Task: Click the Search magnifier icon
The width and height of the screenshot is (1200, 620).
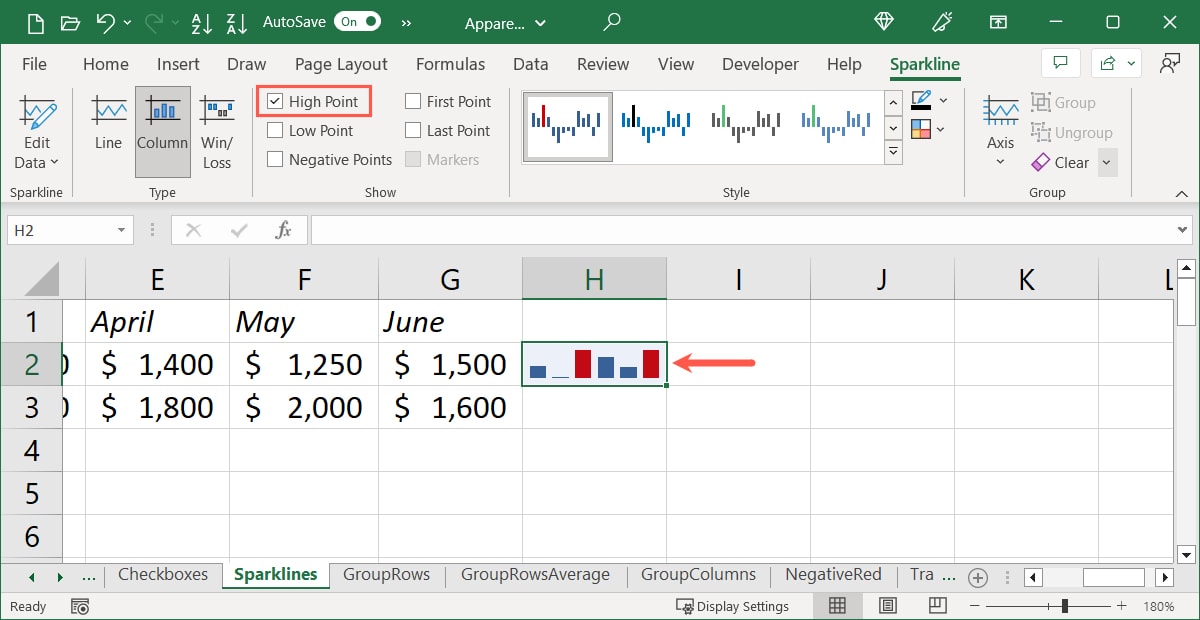Action: click(x=612, y=22)
